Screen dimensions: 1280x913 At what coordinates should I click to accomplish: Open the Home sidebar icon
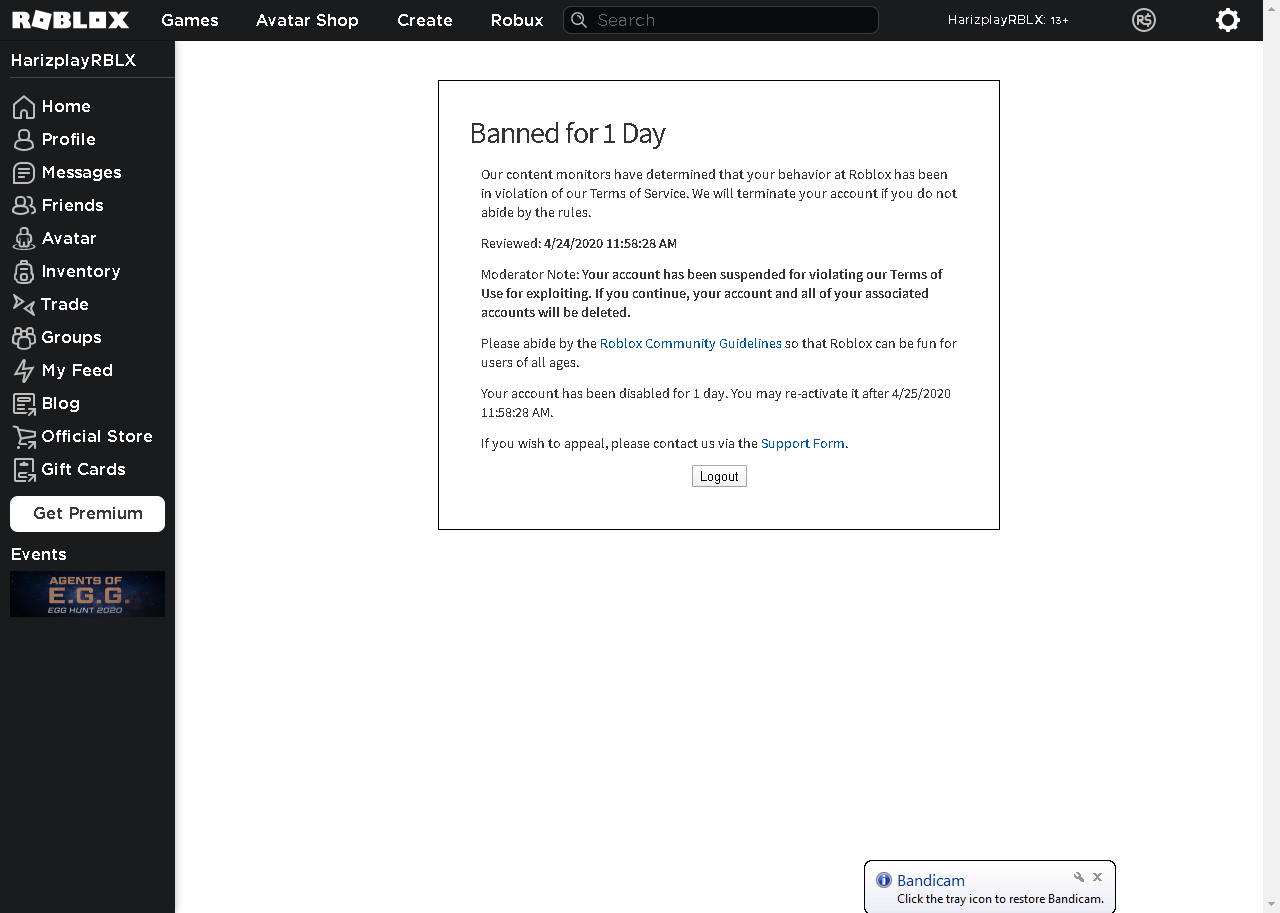coord(24,107)
